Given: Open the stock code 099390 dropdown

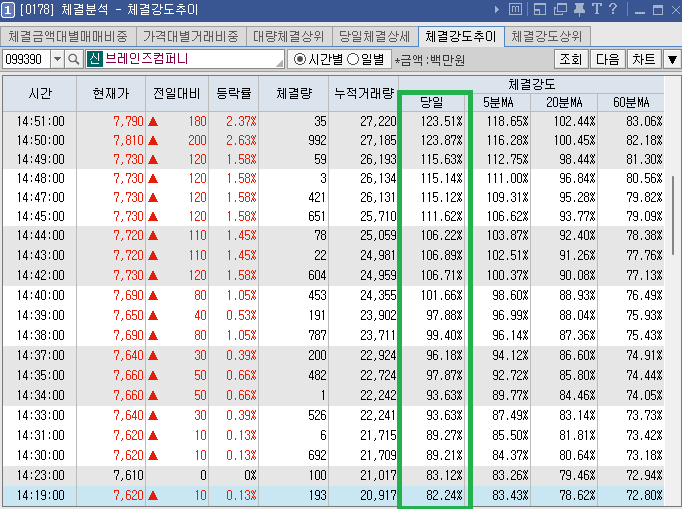Looking at the screenshot, I should (x=56, y=59).
